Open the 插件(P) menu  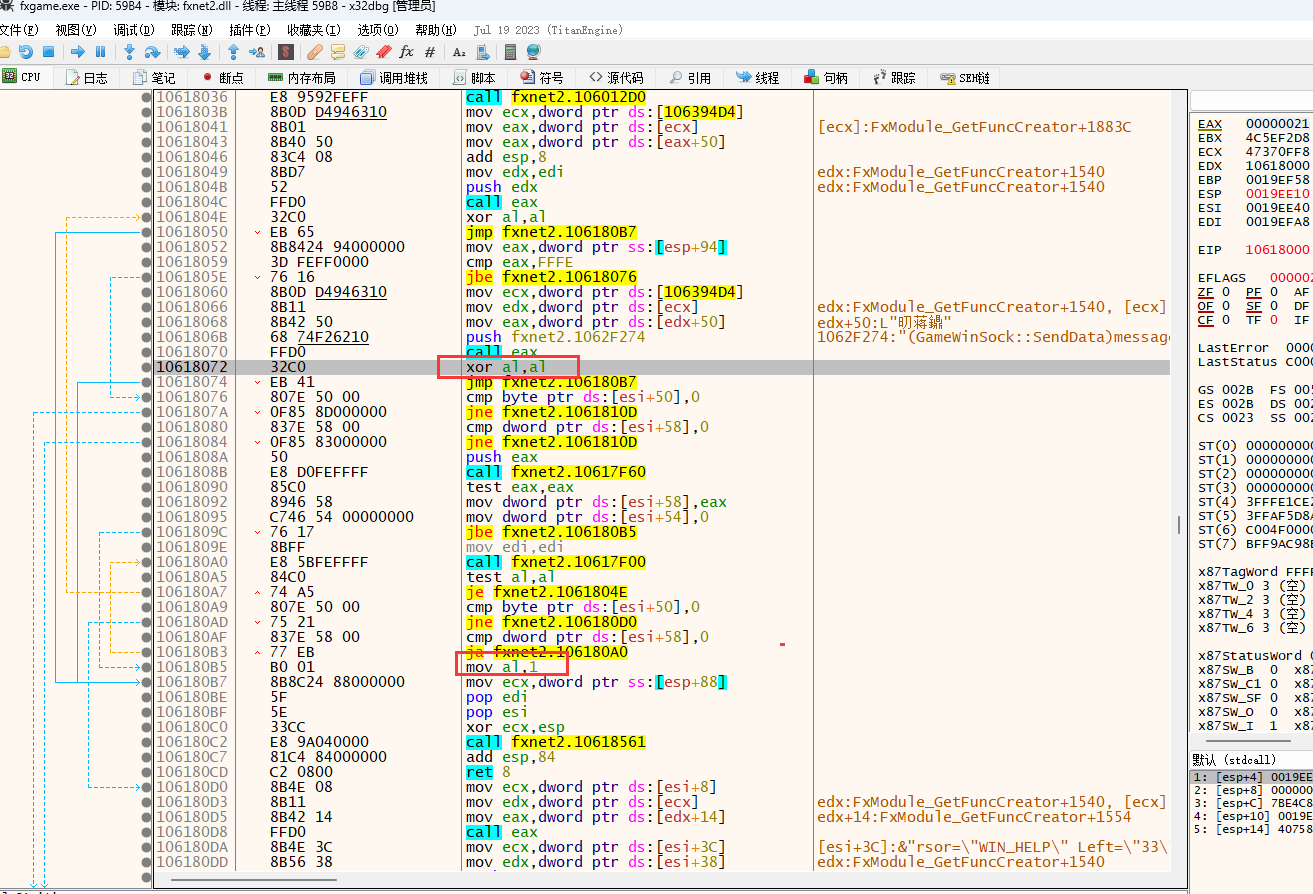tap(249, 30)
